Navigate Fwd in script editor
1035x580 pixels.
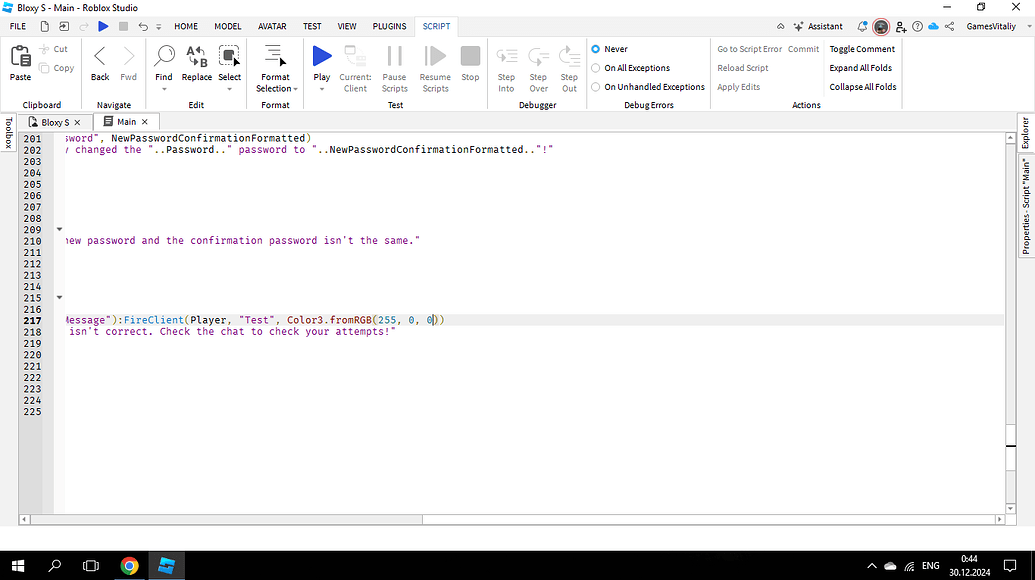coord(129,57)
